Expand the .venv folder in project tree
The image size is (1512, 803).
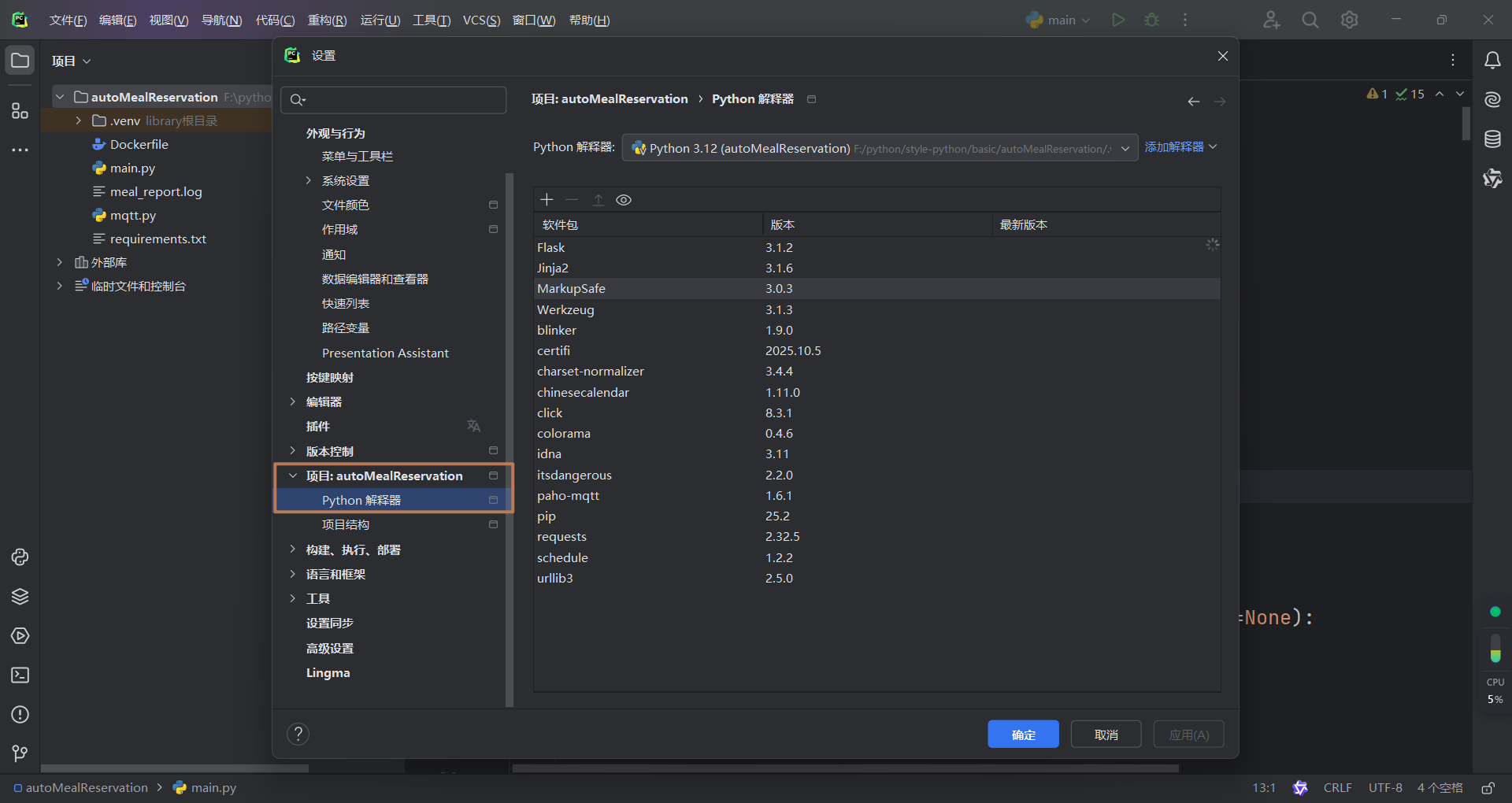tap(79, 120)
